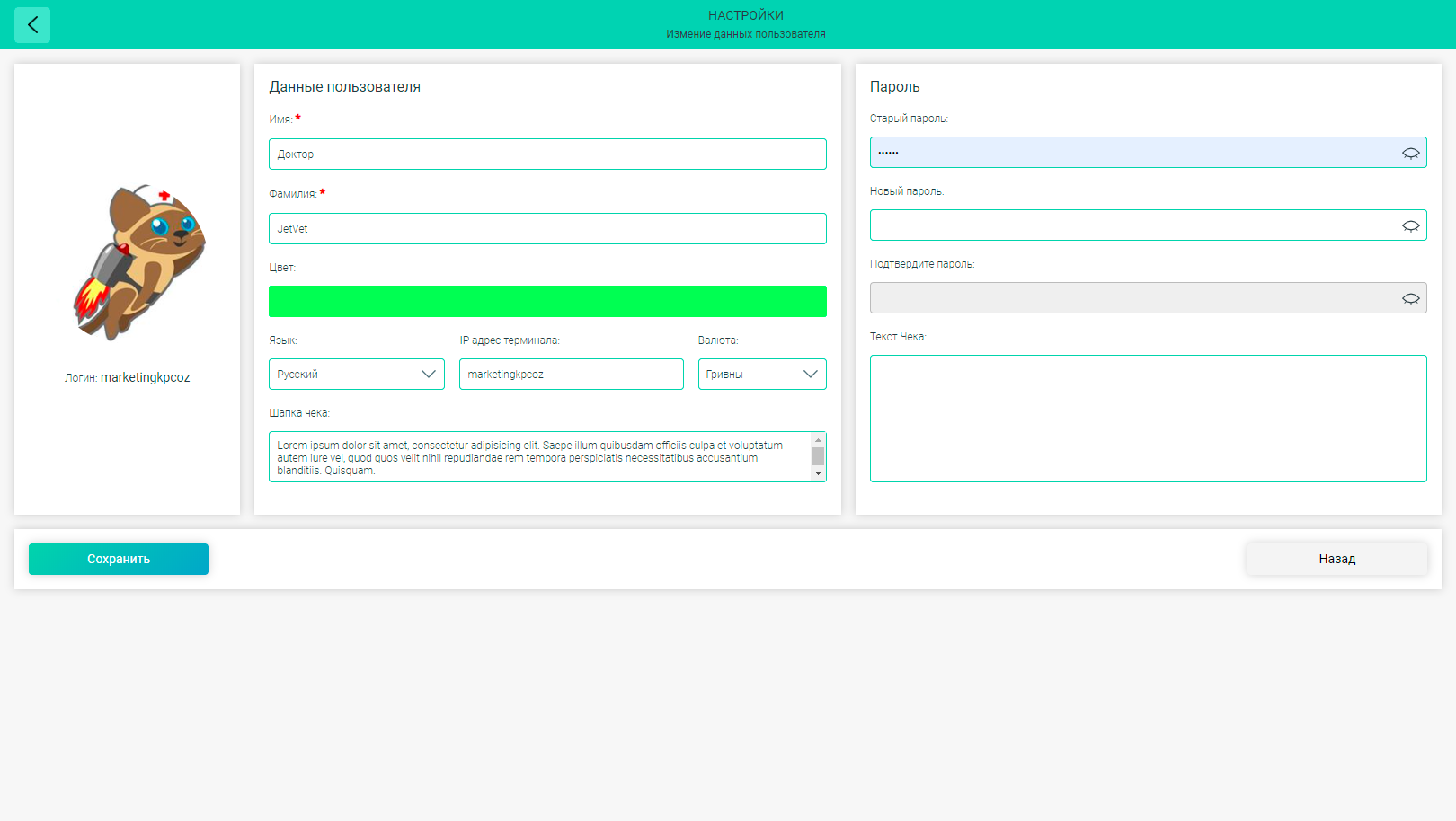Click the IP адрес терминала input

click(x=572, y=375)
